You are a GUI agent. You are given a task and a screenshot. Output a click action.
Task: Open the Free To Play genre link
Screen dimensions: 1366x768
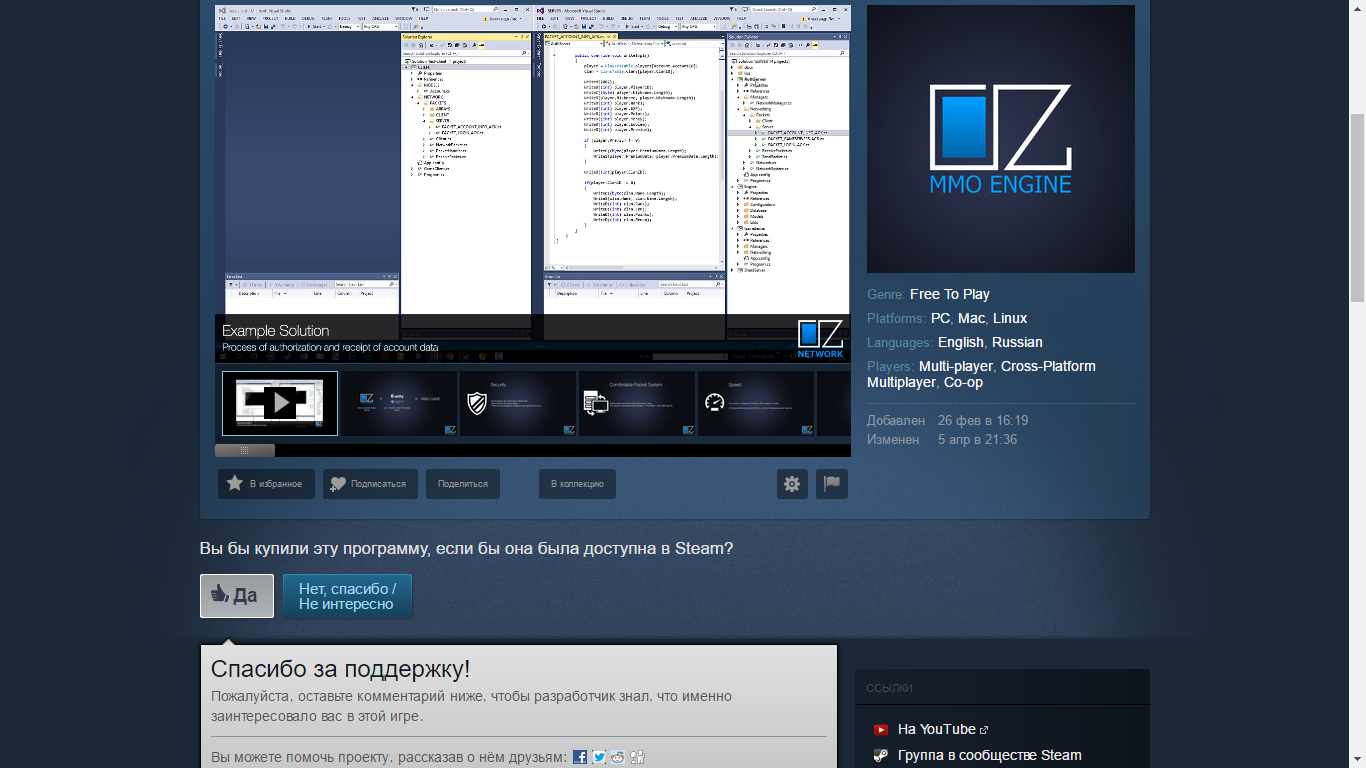(x=950, y=294)
